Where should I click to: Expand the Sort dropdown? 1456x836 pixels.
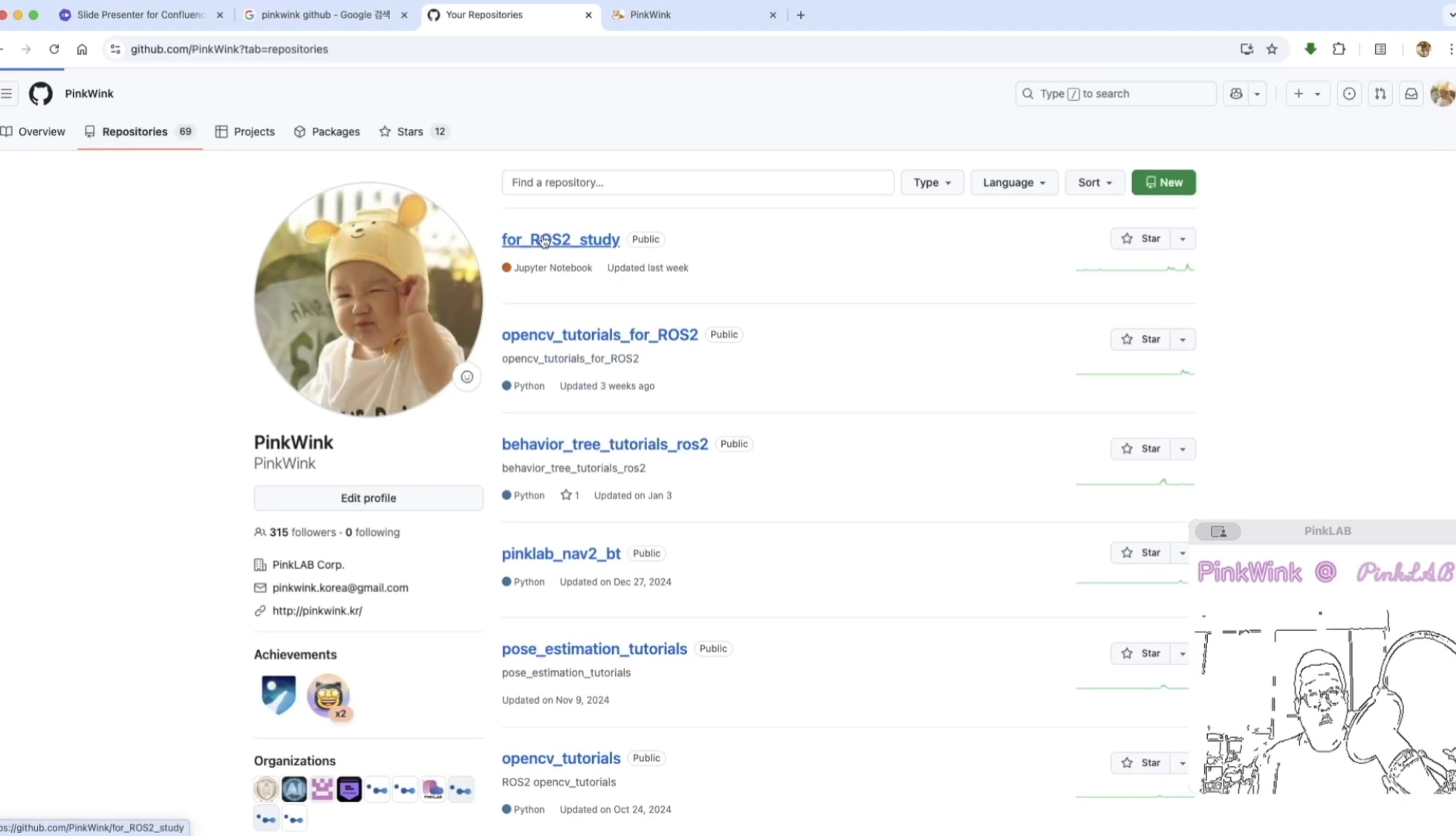pyautogui.click(x=1094, y=183)
